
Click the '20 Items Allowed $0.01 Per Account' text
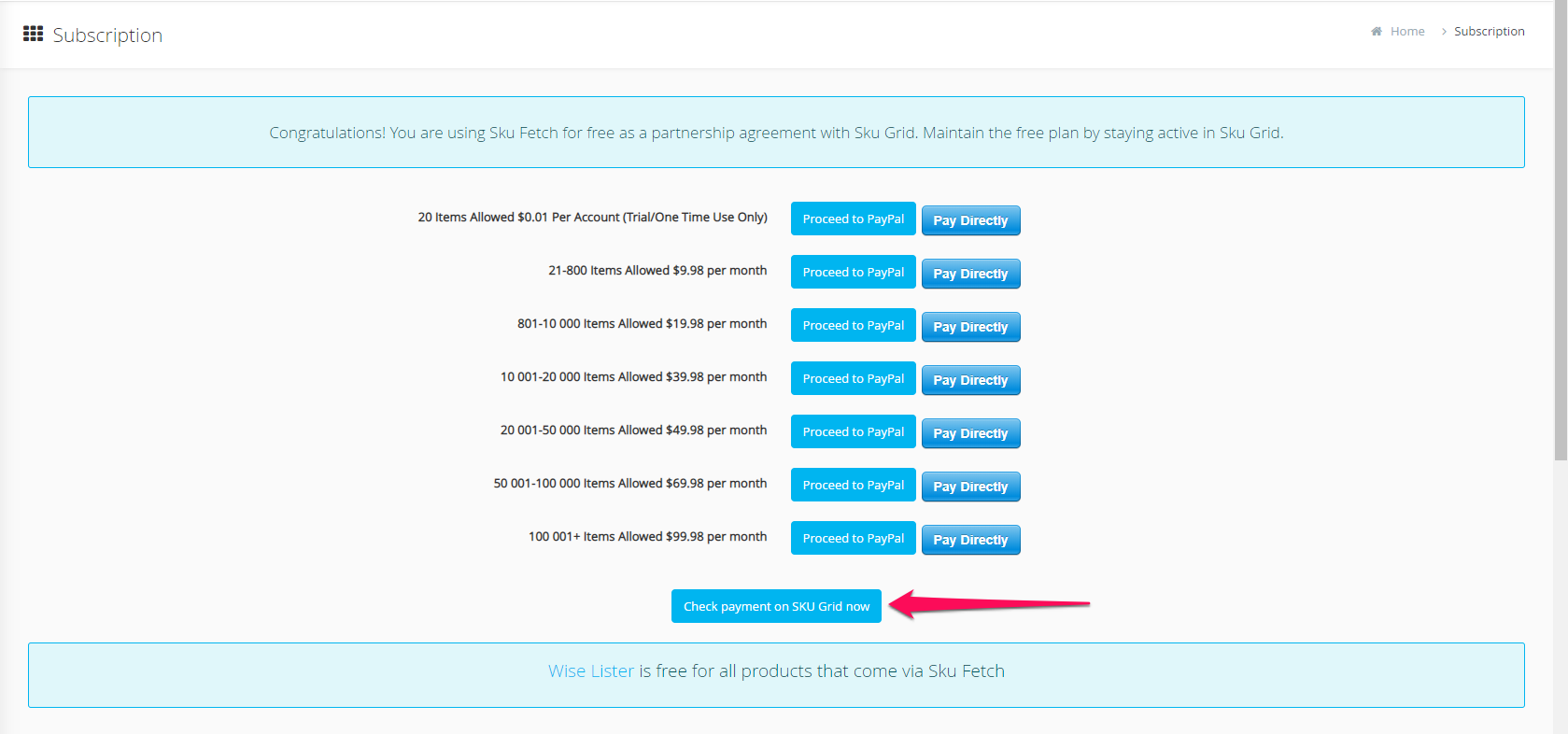pyautogui.click(x=592, y=217)
